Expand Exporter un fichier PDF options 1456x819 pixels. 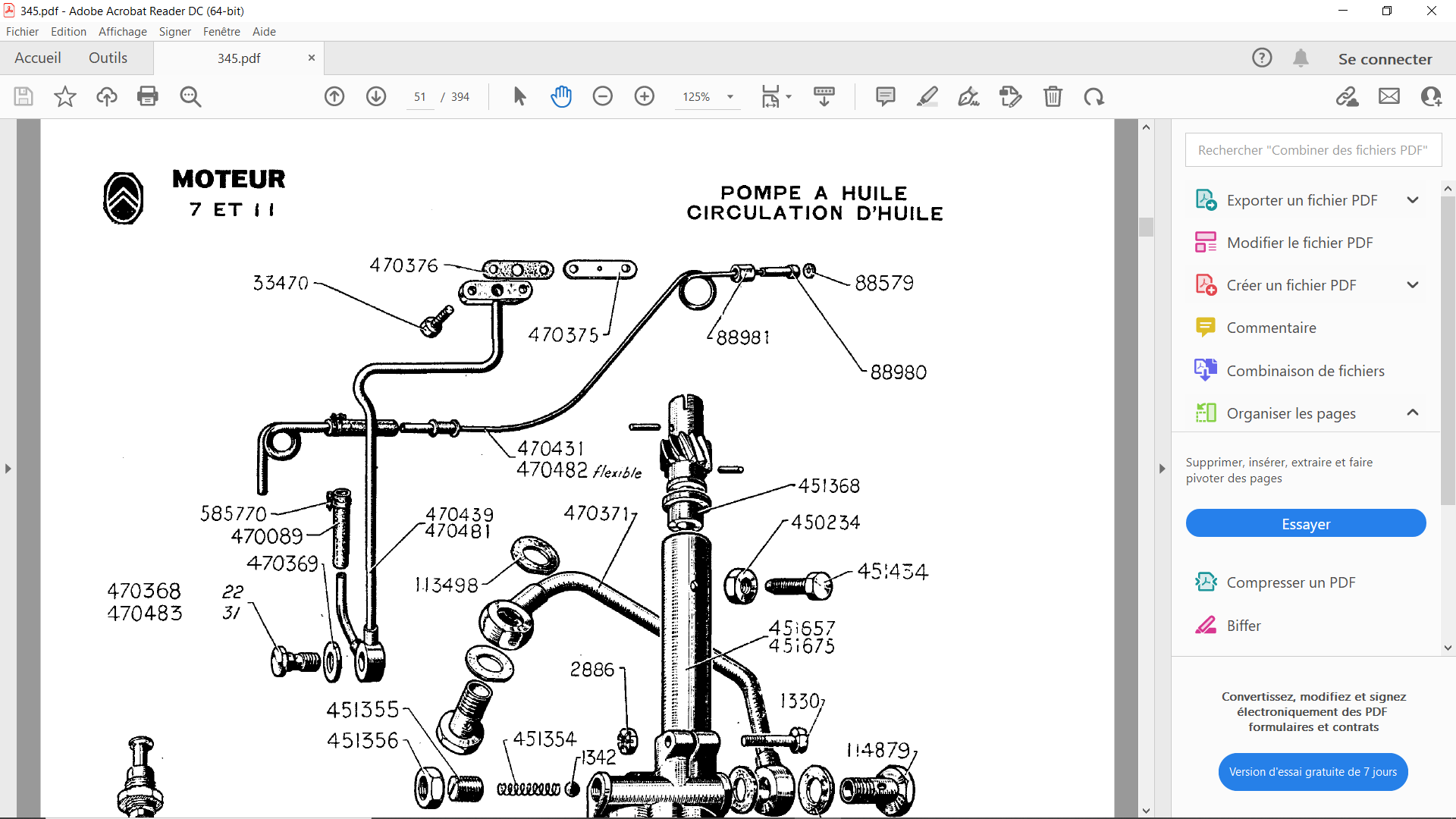pos(1412,200)
